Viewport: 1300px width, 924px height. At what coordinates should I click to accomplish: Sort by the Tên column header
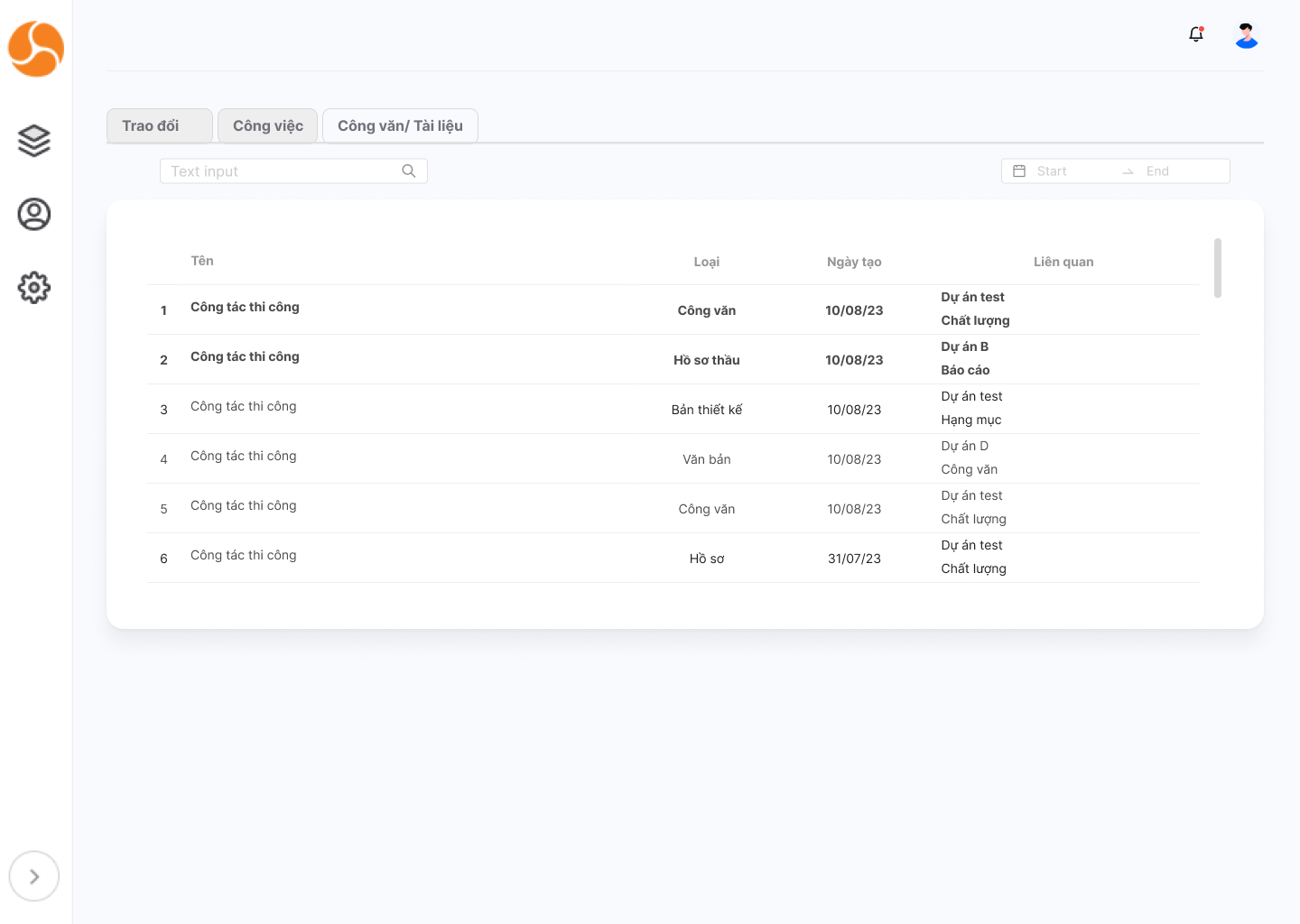click(x=202, y=261)
